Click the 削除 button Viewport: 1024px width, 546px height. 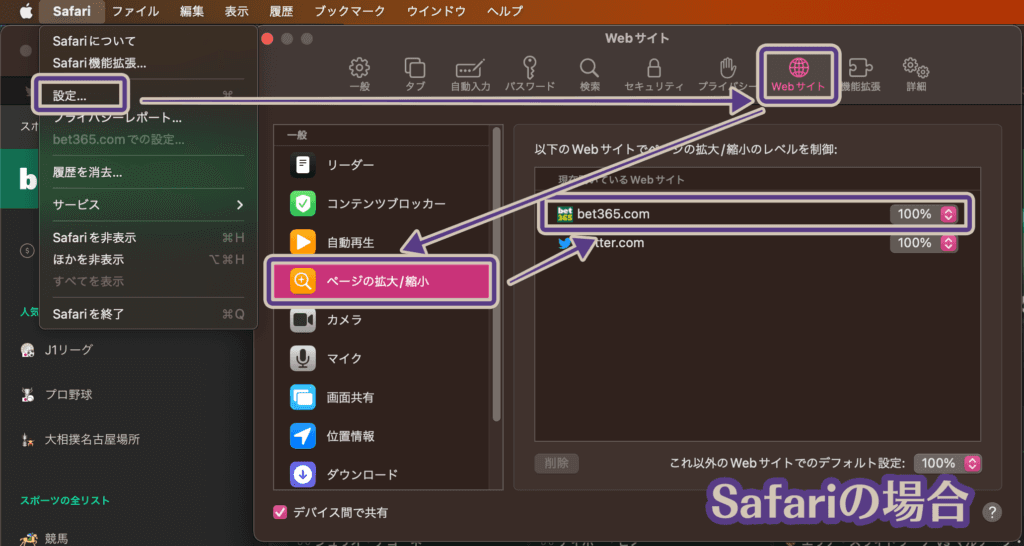pos(556,463)
